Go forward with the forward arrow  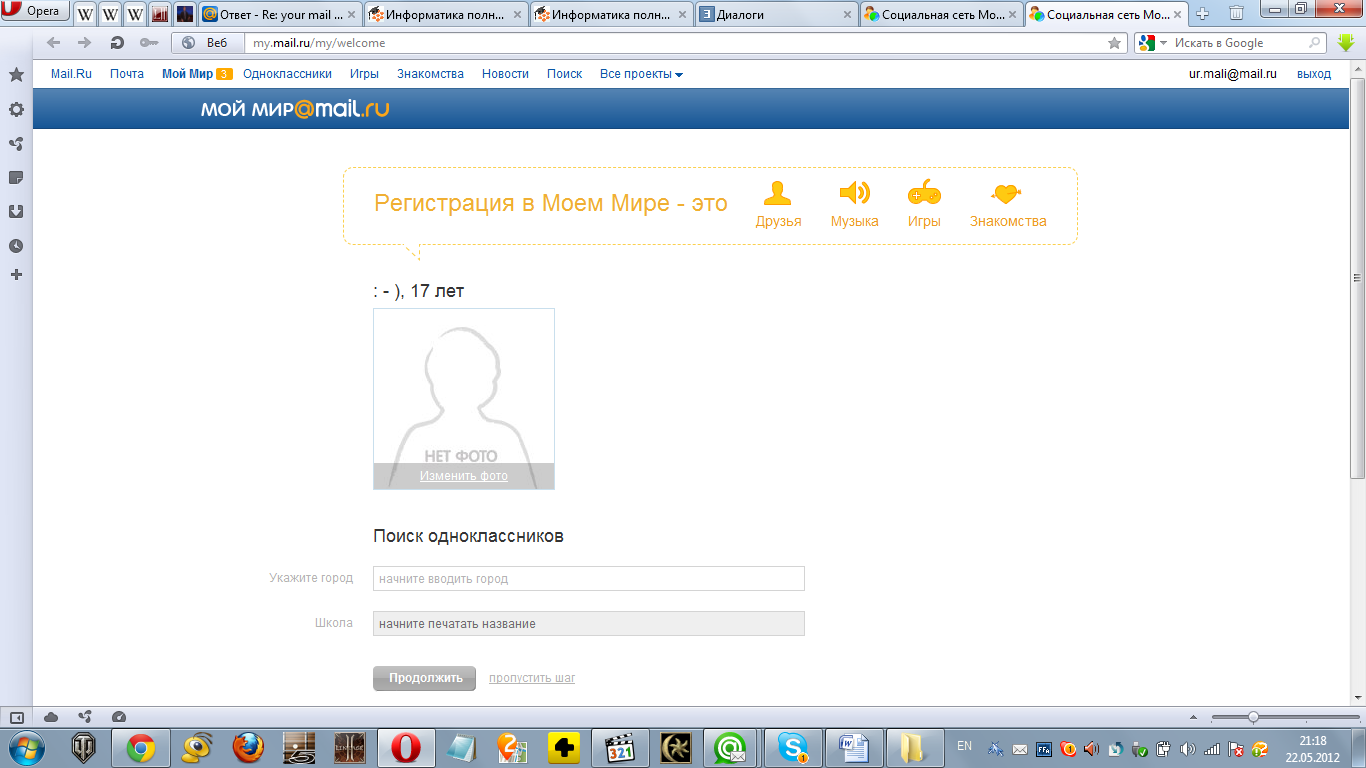click(x=85, y=43)
